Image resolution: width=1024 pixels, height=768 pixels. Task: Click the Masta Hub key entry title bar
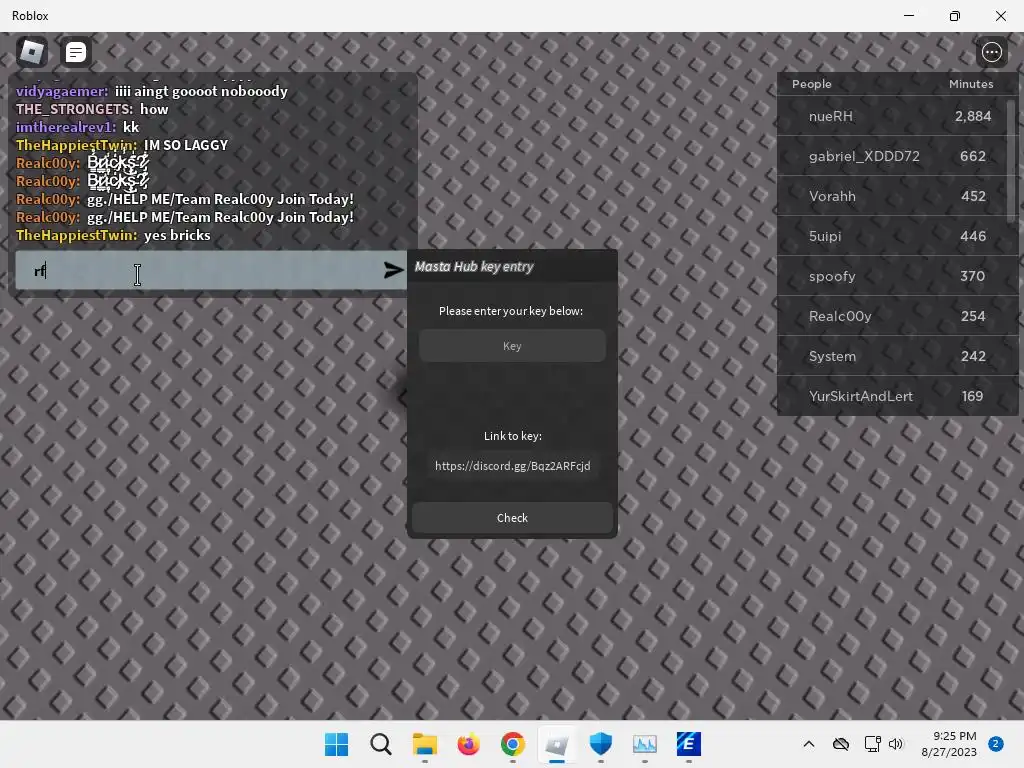[512, 266]
